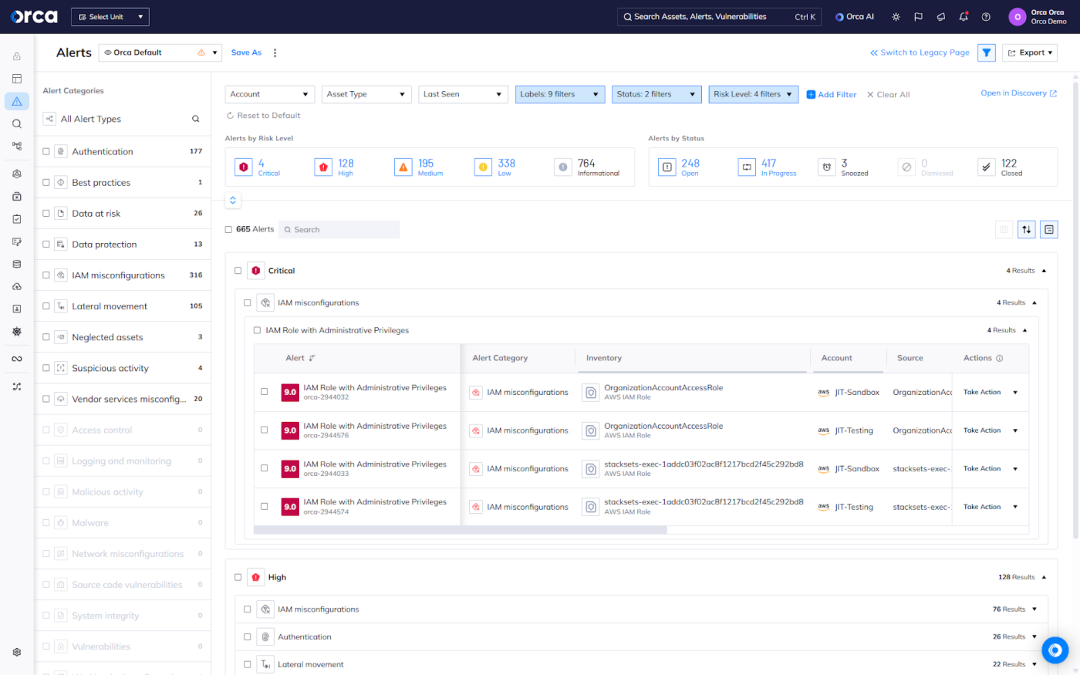Screen dimensions: 1080x675
Task: Check the IAM misconfigurations category checkbox
Action: click(x=46, y=275)
